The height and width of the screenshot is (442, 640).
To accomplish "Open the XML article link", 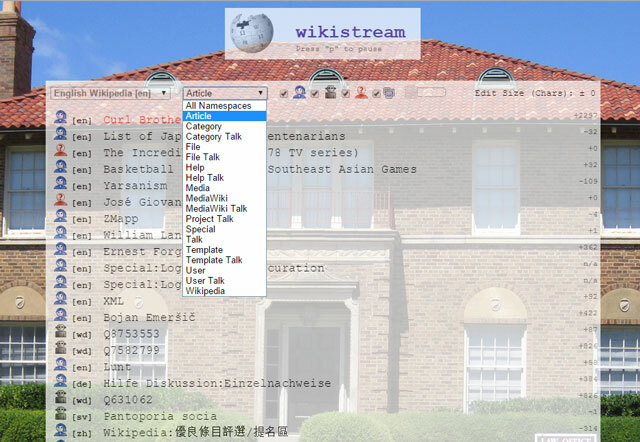I will [x=113, y=301].
